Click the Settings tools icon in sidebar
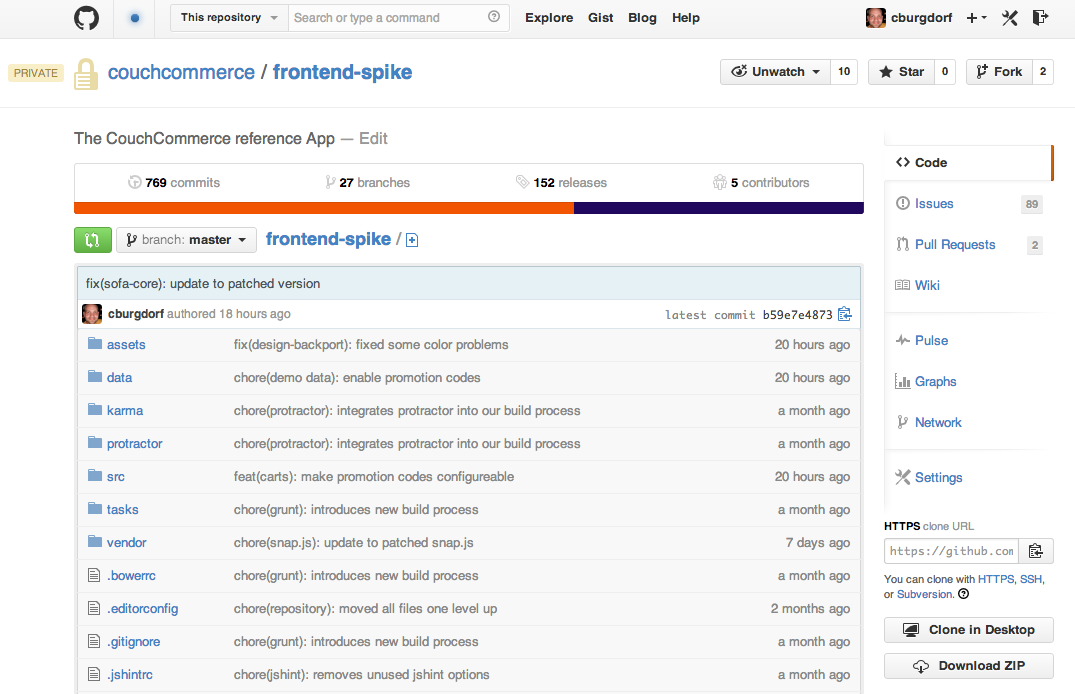Viewport: 1075px width, 694px height. [903, 477]
